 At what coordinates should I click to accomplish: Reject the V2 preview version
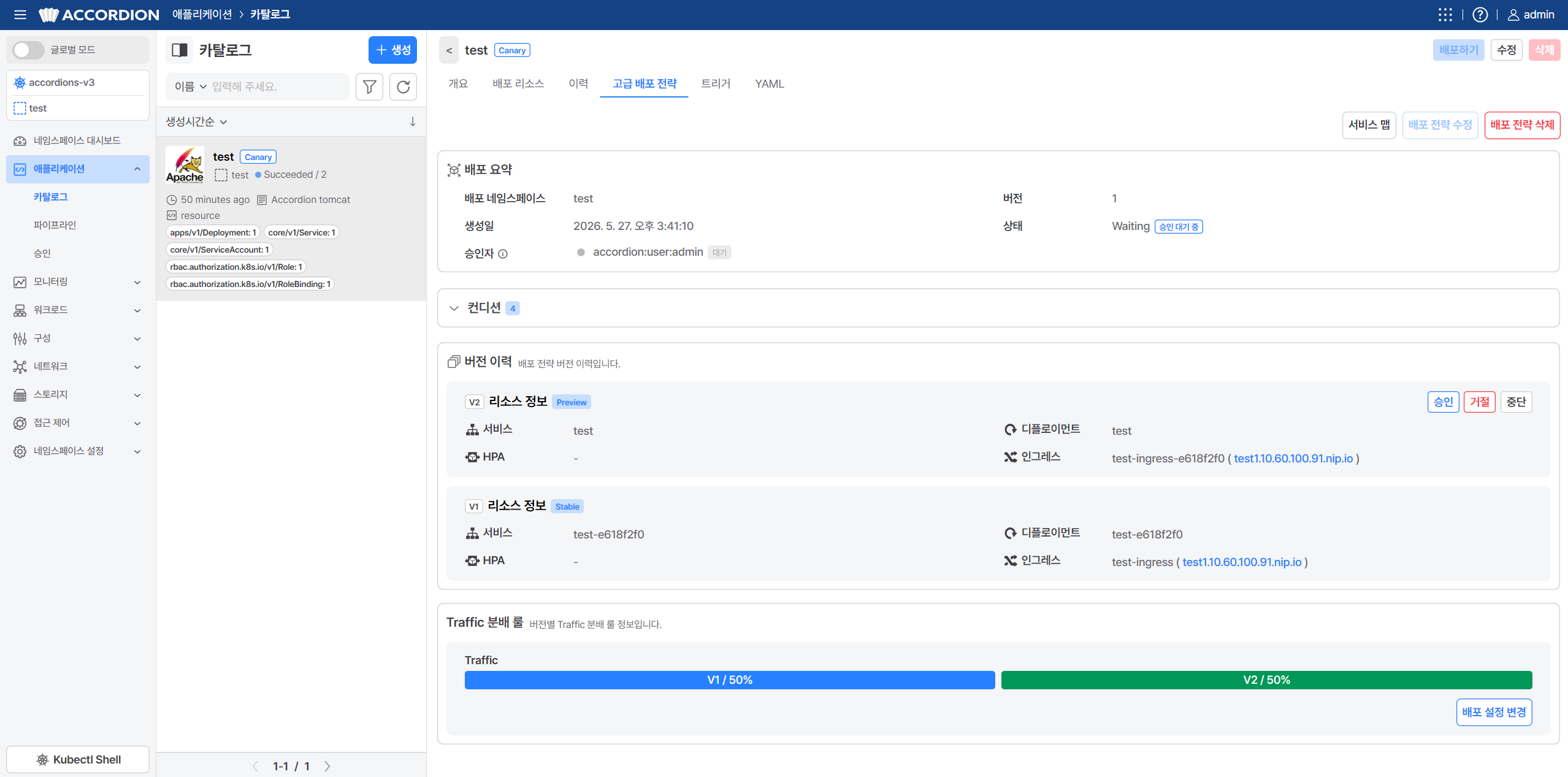click(1479, 402)
